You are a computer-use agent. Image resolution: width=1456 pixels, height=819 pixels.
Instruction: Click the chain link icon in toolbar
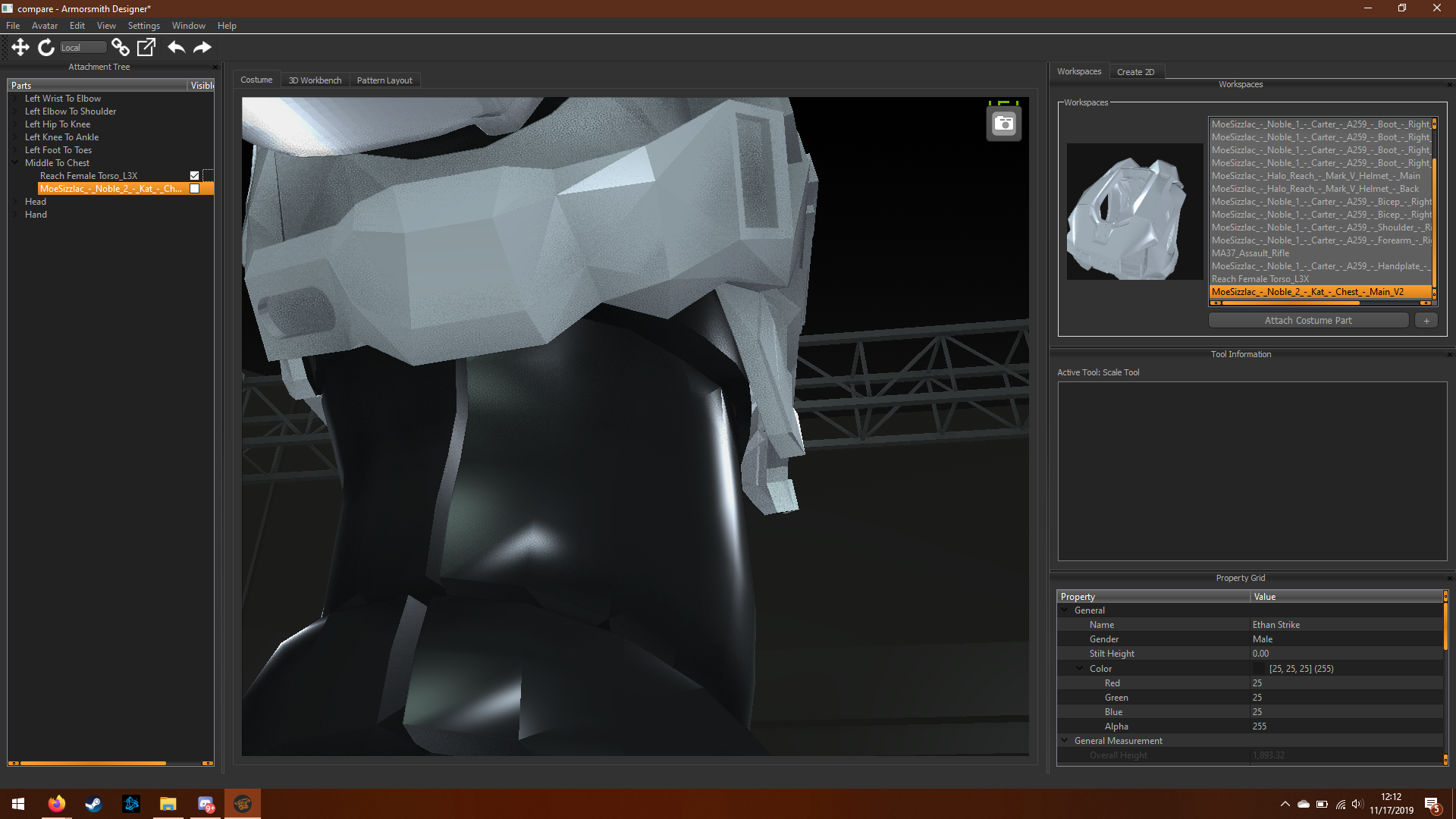click(x=120, y=47)
